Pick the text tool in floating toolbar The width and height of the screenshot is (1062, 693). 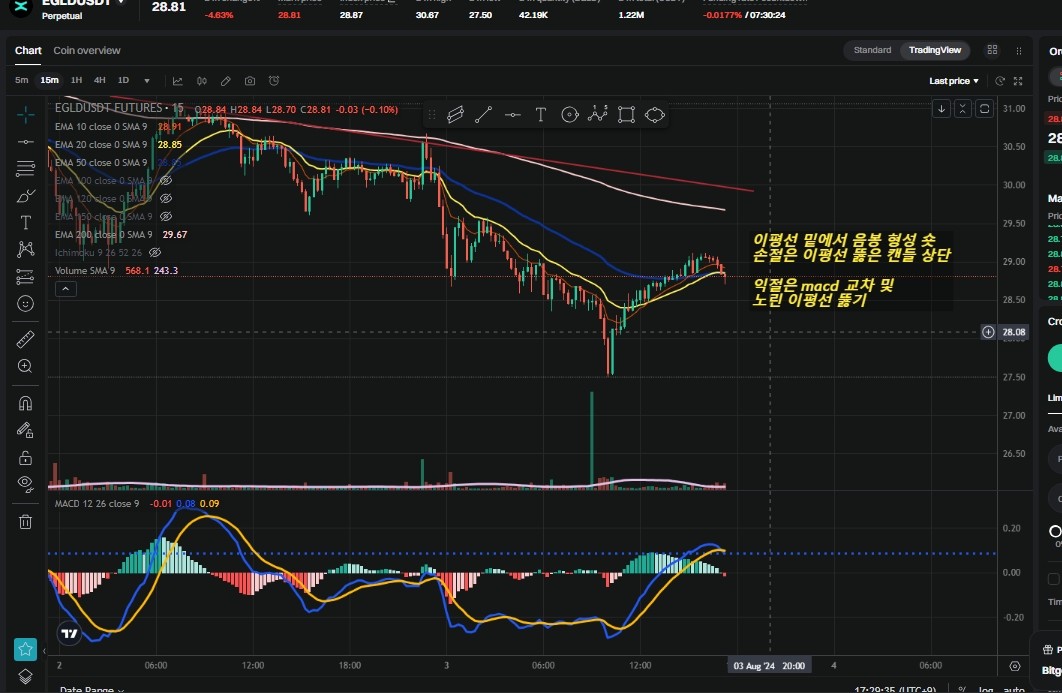tap(540, 114)
